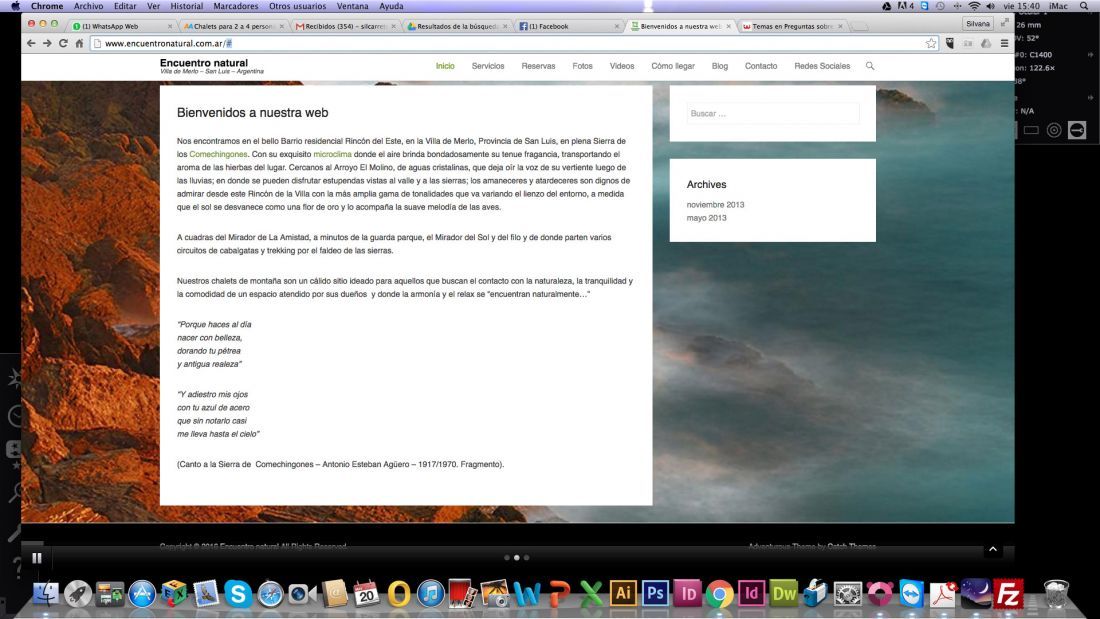Open Dreamweaver from the dock

click(x=783, y=594)
